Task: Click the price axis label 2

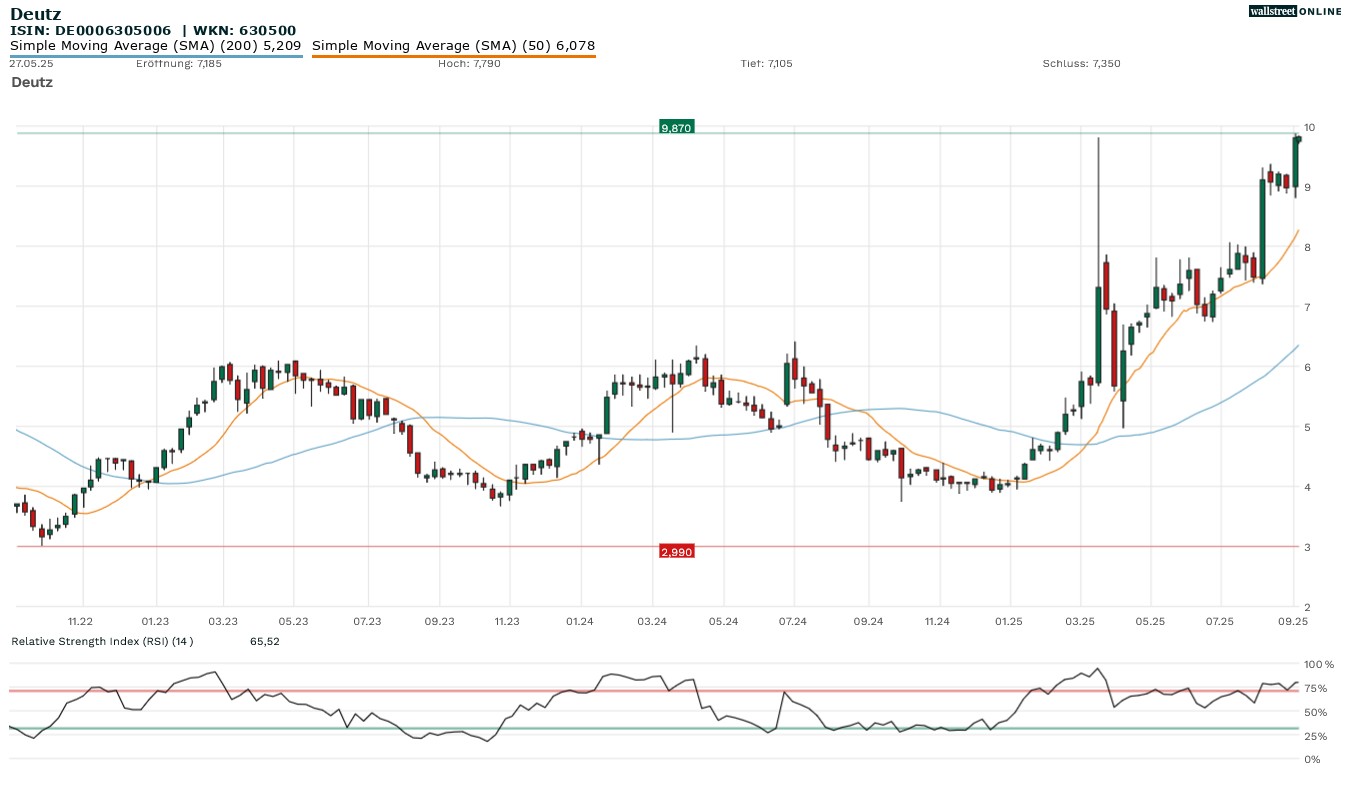Action: tap(1306, 607)
